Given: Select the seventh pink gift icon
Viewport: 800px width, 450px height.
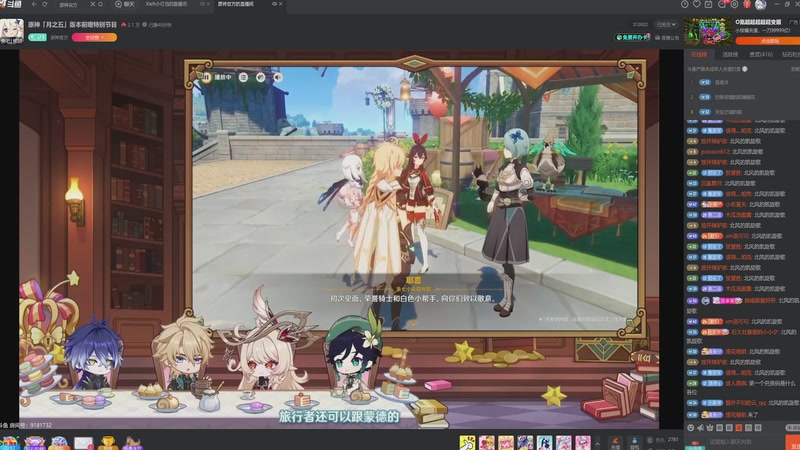Looking at the screenshot, I should (x=583, y=442).
